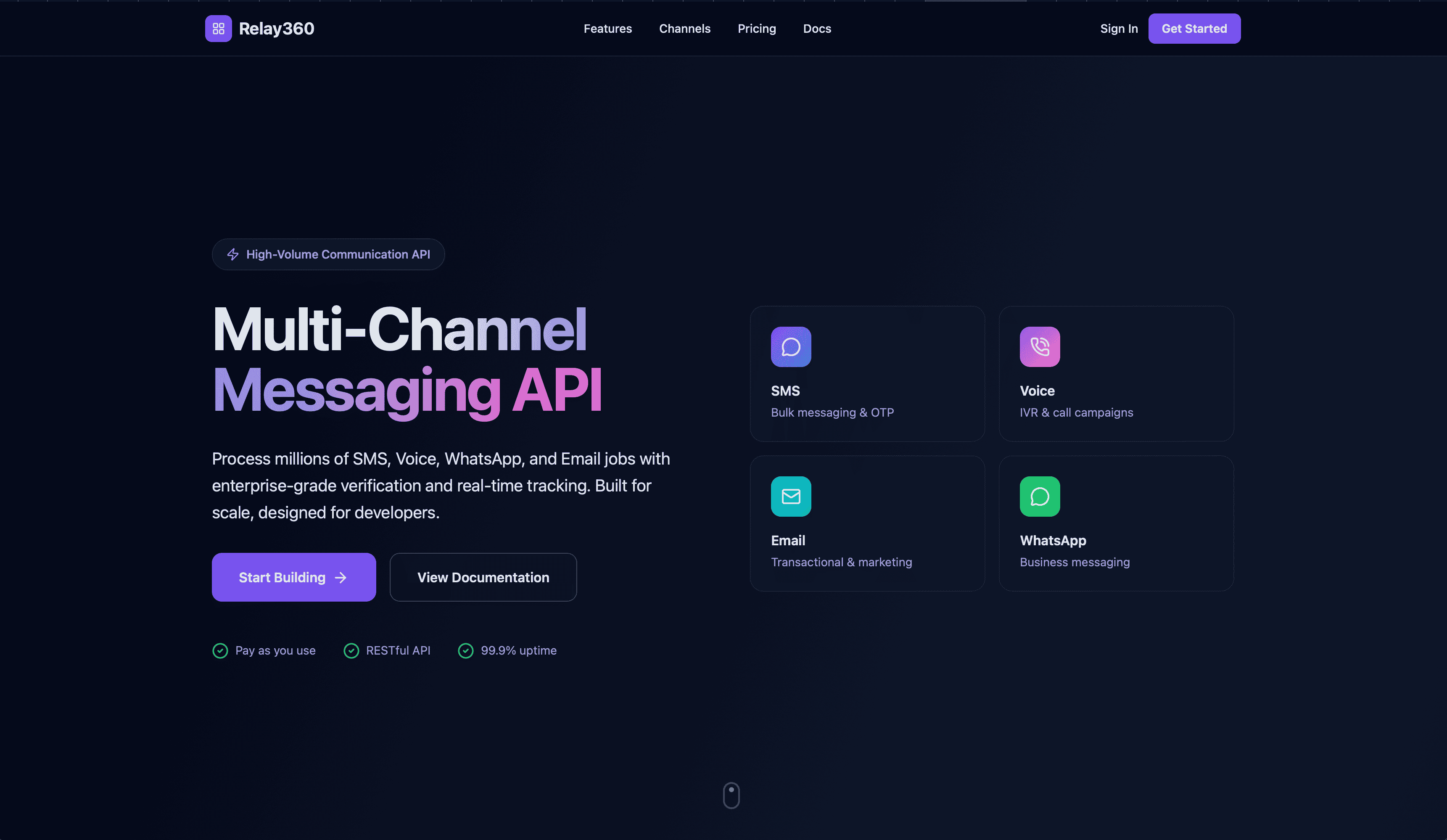Select the SMS chat bubble icon
The height and width of the screenshot is (840, 1447).
pyautogui.click(x=791, y=346)
